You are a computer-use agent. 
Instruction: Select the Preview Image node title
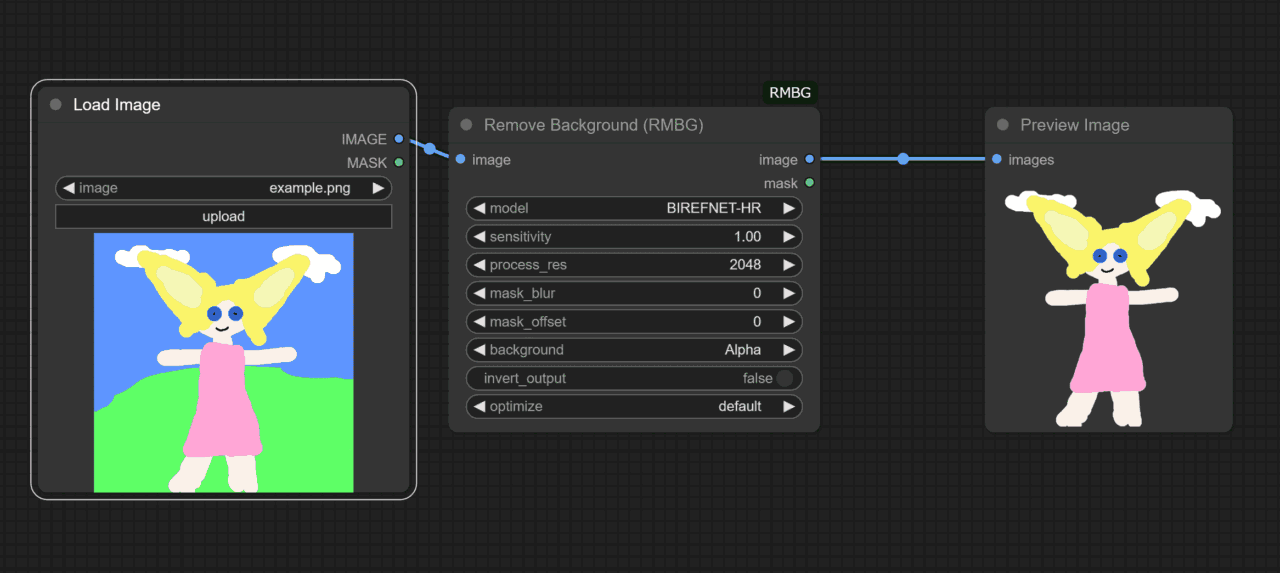1075,125
